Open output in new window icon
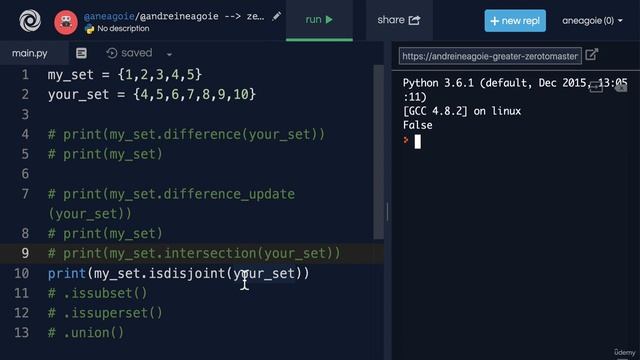 pos(591,54)
